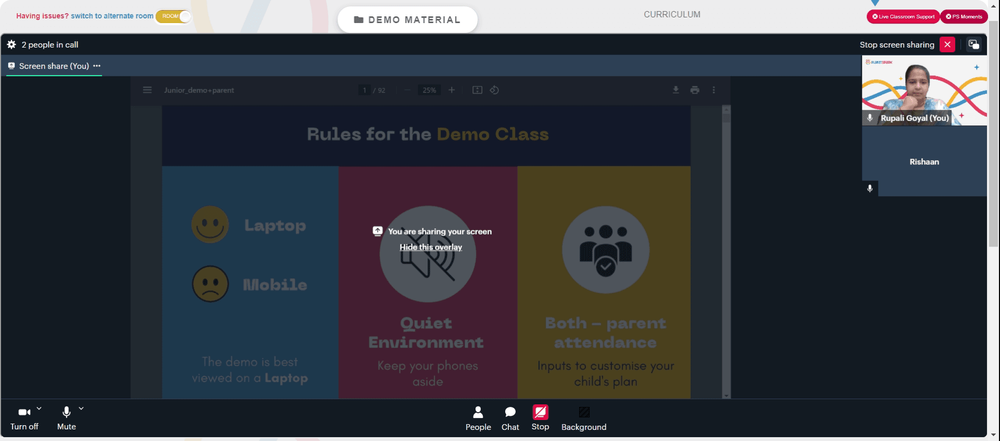Click the red X stop sharing button
This screenshot has width=1000, height=441.
[947, 45]
